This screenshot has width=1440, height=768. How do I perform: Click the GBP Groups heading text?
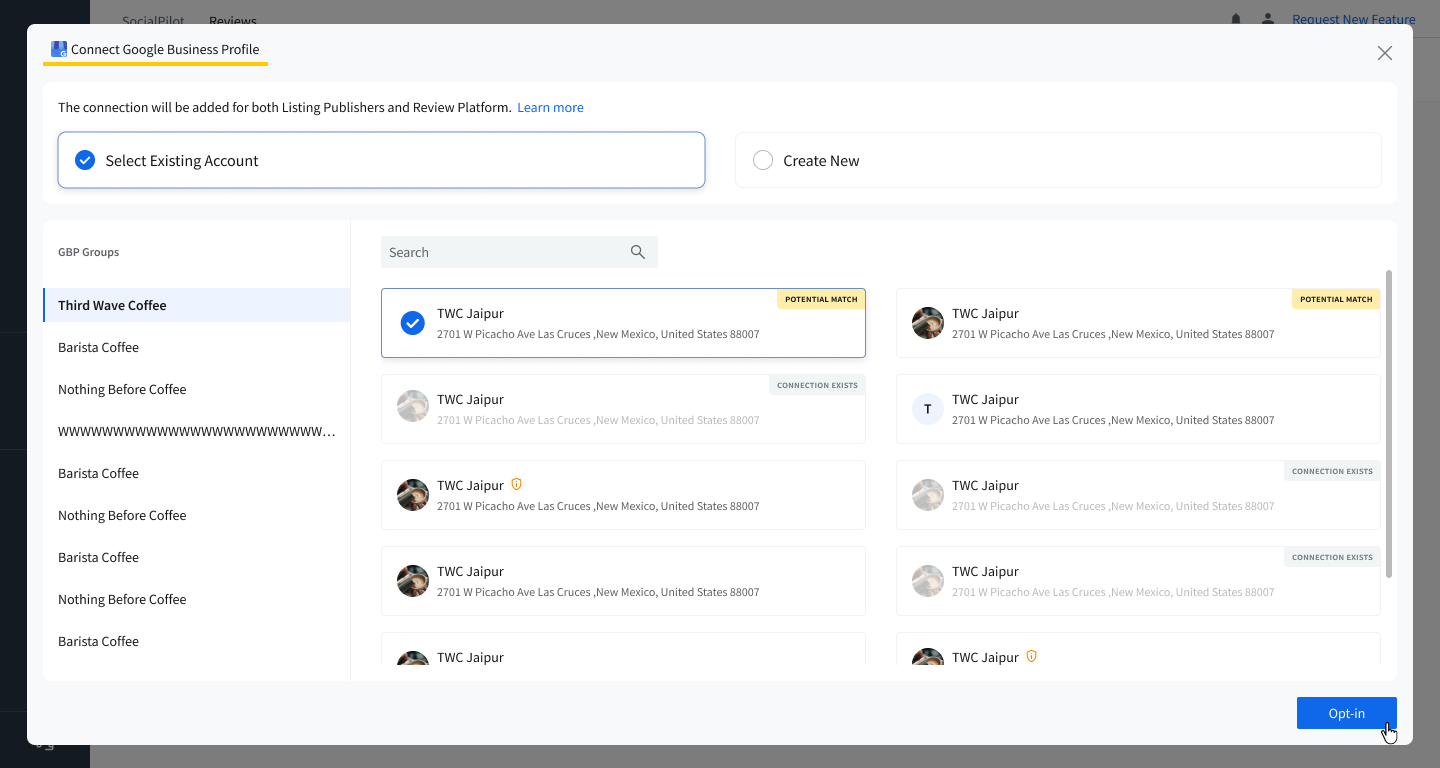[88, 252]
